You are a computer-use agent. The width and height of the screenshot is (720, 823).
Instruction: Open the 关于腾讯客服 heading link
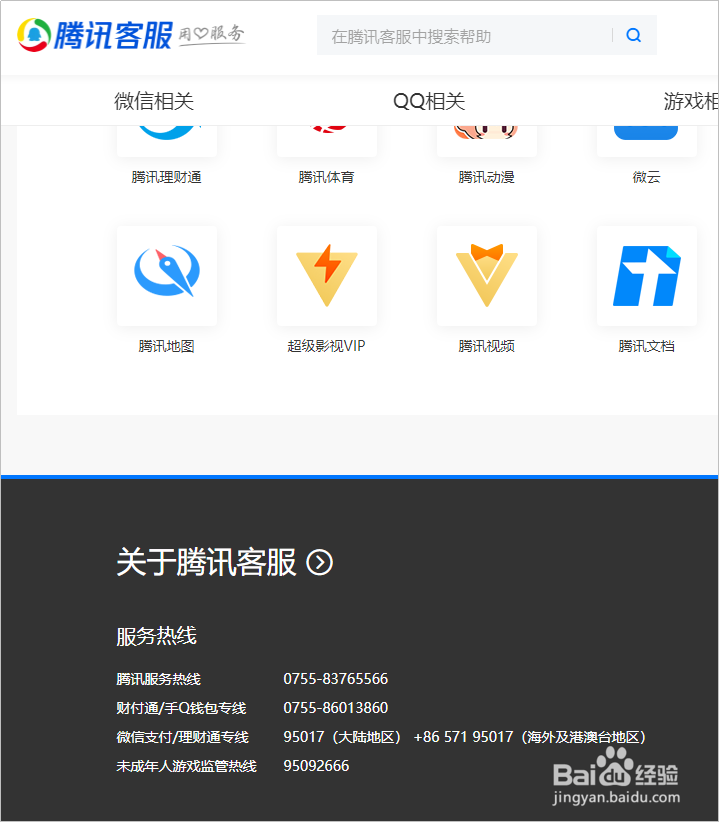click(x=206, y=562)
